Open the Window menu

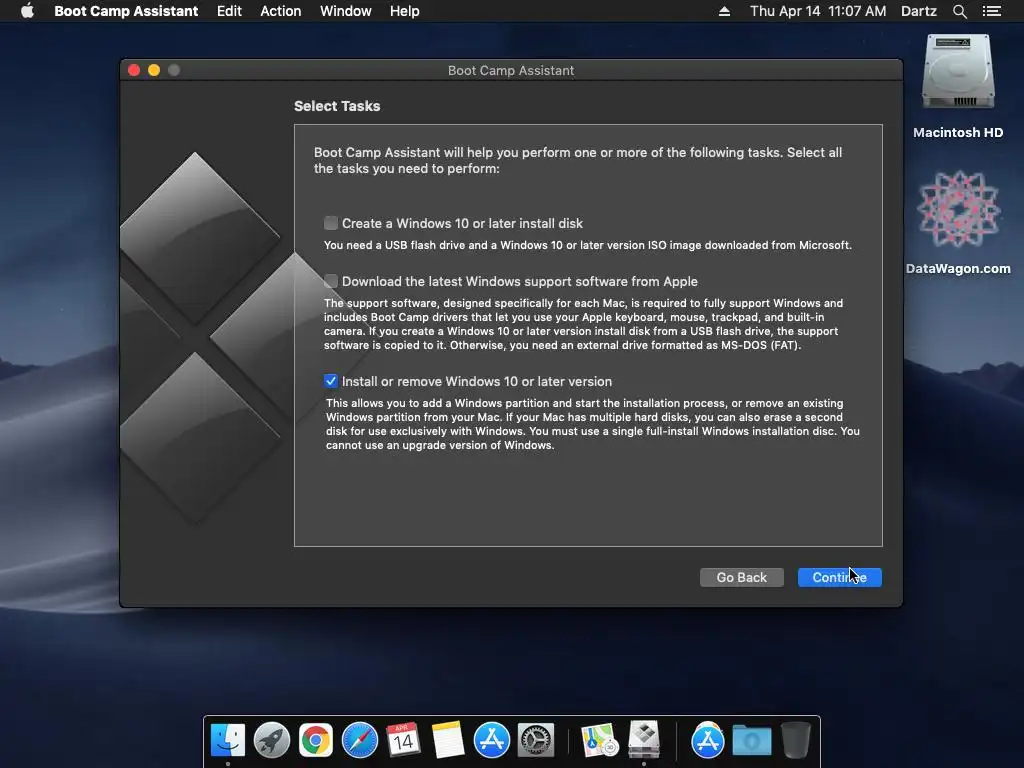tap(345, 11)
